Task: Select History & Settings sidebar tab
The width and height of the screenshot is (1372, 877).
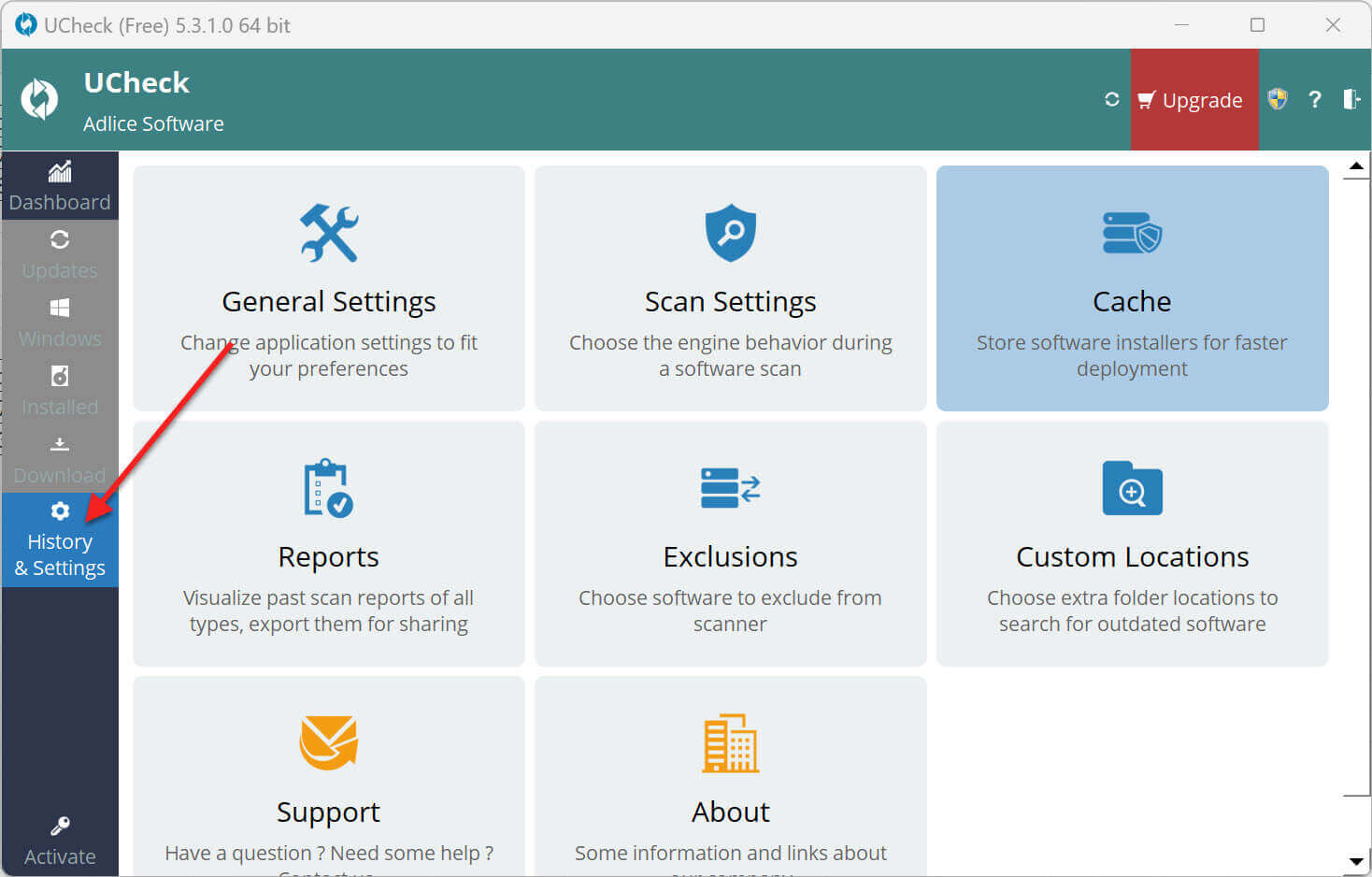Action: point(60,540)
